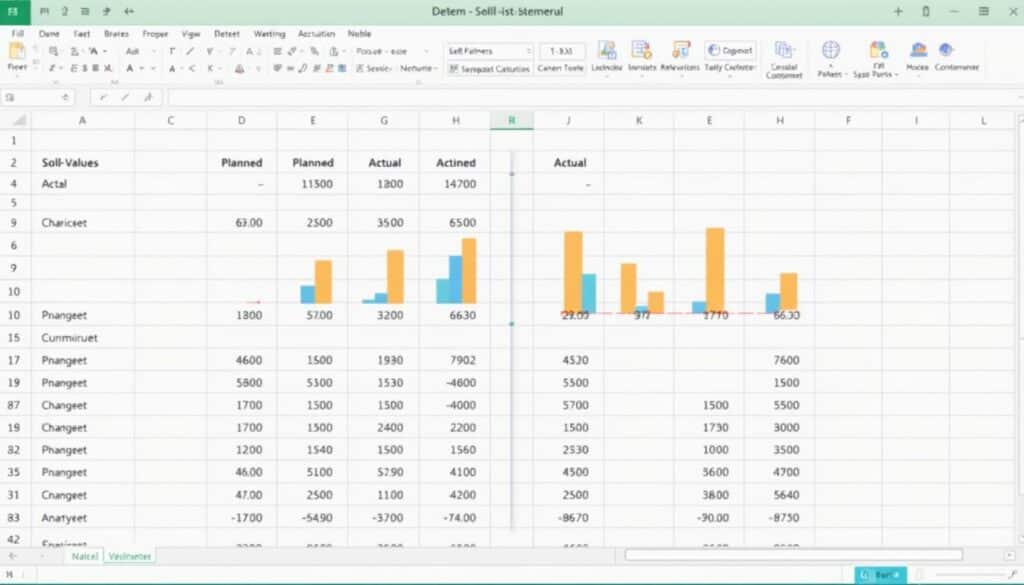Open the Name Box dropdown arrow
This screenshot has width=1024, height=585.
pyautogui.click(x=65, y=97)
